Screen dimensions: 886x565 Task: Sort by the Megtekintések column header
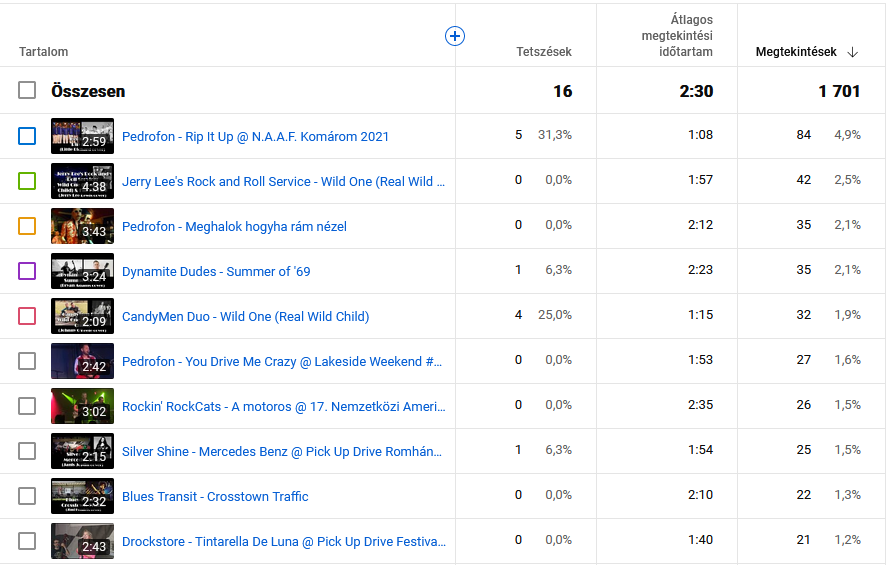pyautogui.click(x=795, y=52)
